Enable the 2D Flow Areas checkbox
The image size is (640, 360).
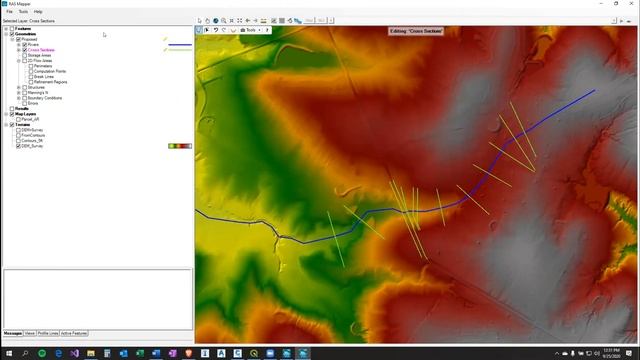24,60
